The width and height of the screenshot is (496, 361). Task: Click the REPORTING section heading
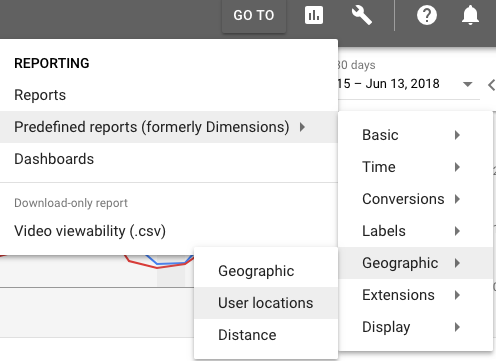click(x=52, y=63)
